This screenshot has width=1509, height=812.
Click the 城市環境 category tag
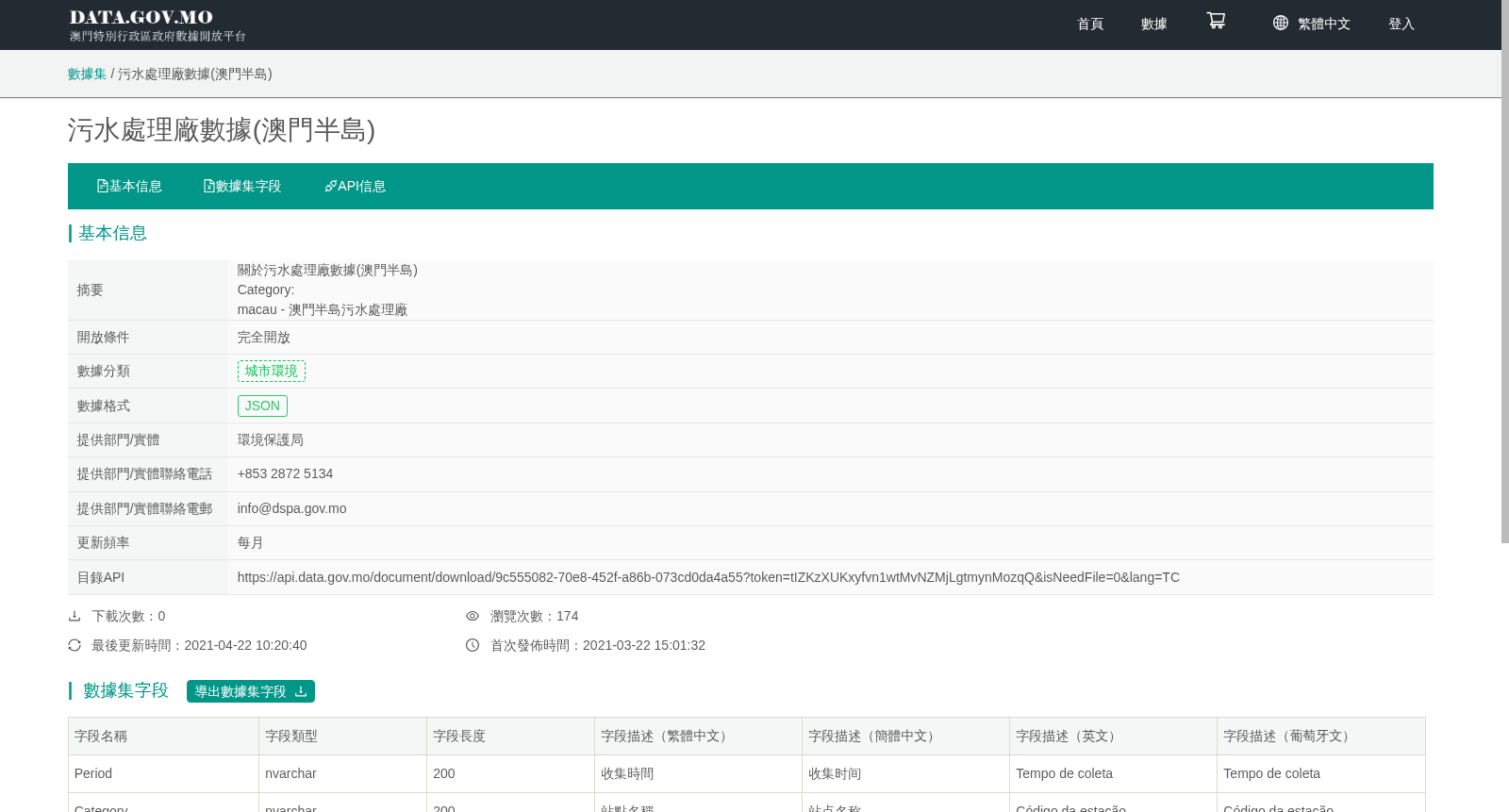(272, 371)
